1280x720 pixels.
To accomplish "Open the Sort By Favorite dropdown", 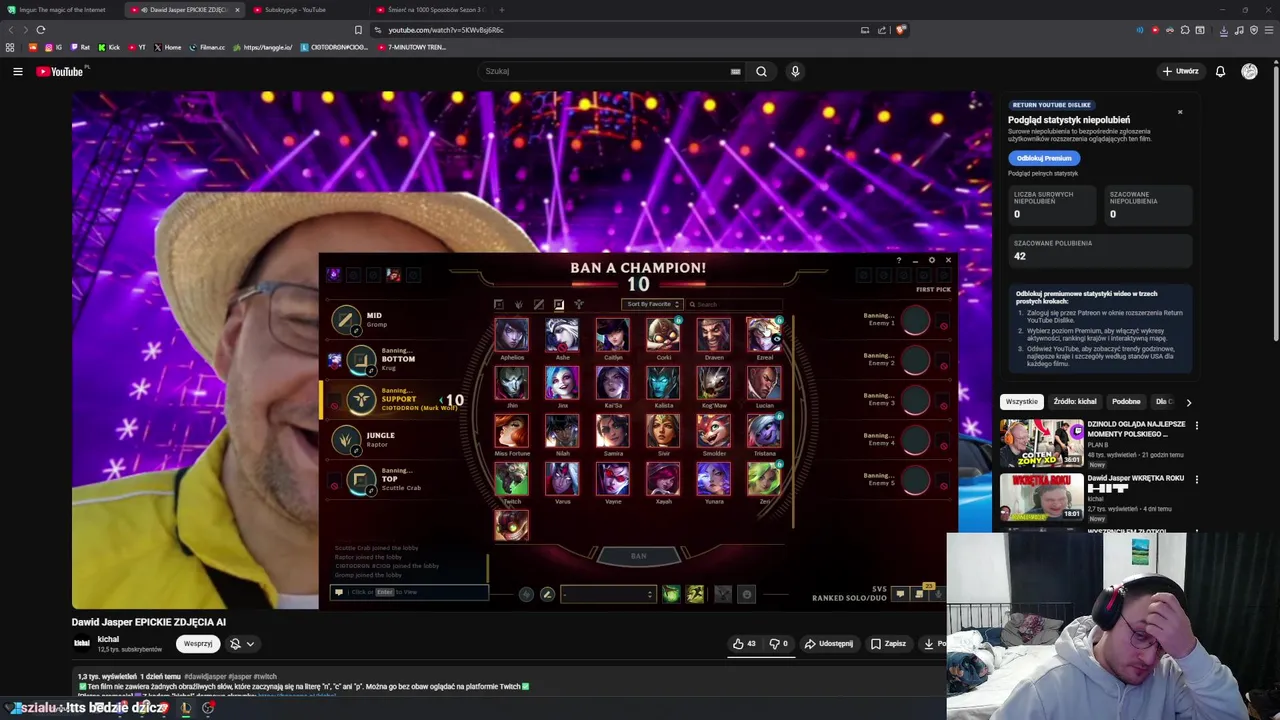I will tap(652, 304).
